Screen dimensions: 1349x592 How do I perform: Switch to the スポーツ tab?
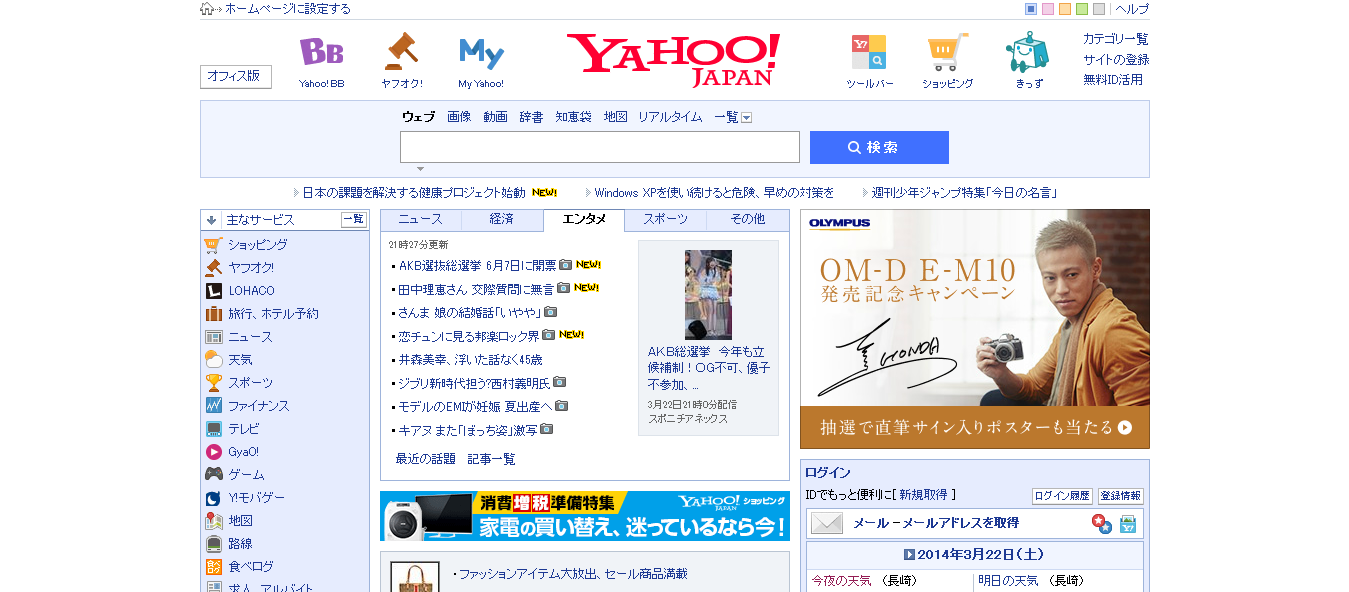666,219
